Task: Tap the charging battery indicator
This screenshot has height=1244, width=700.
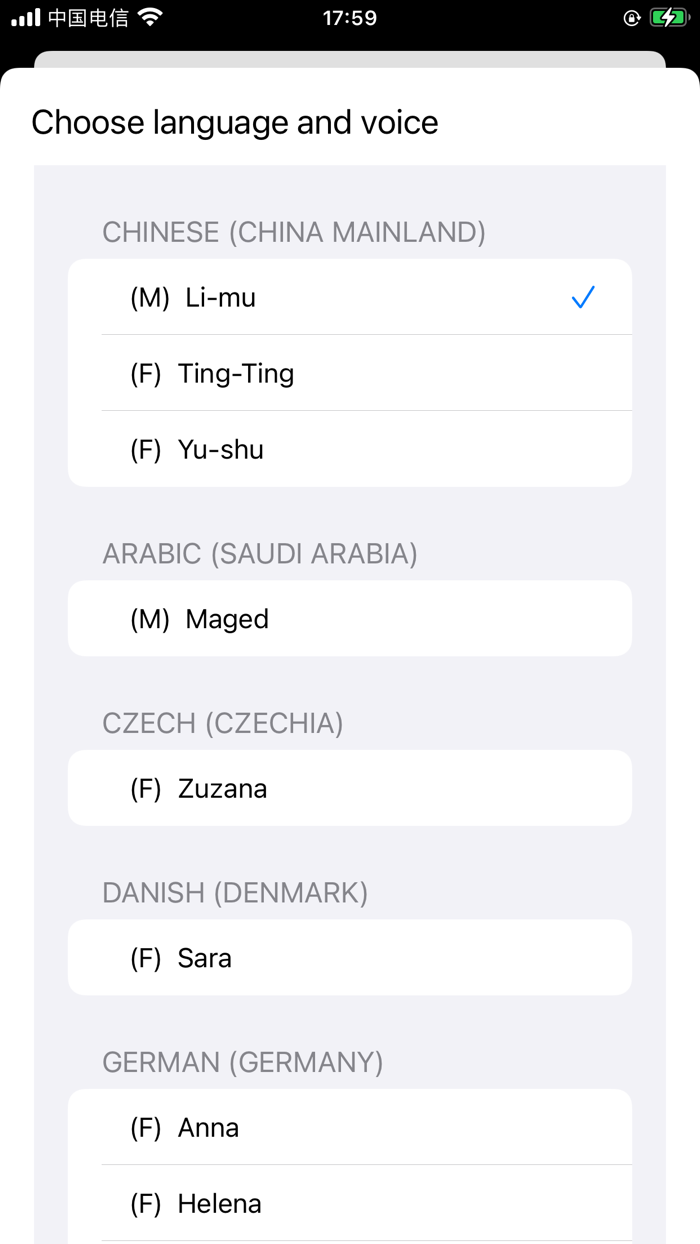Action: pos(668,16)
